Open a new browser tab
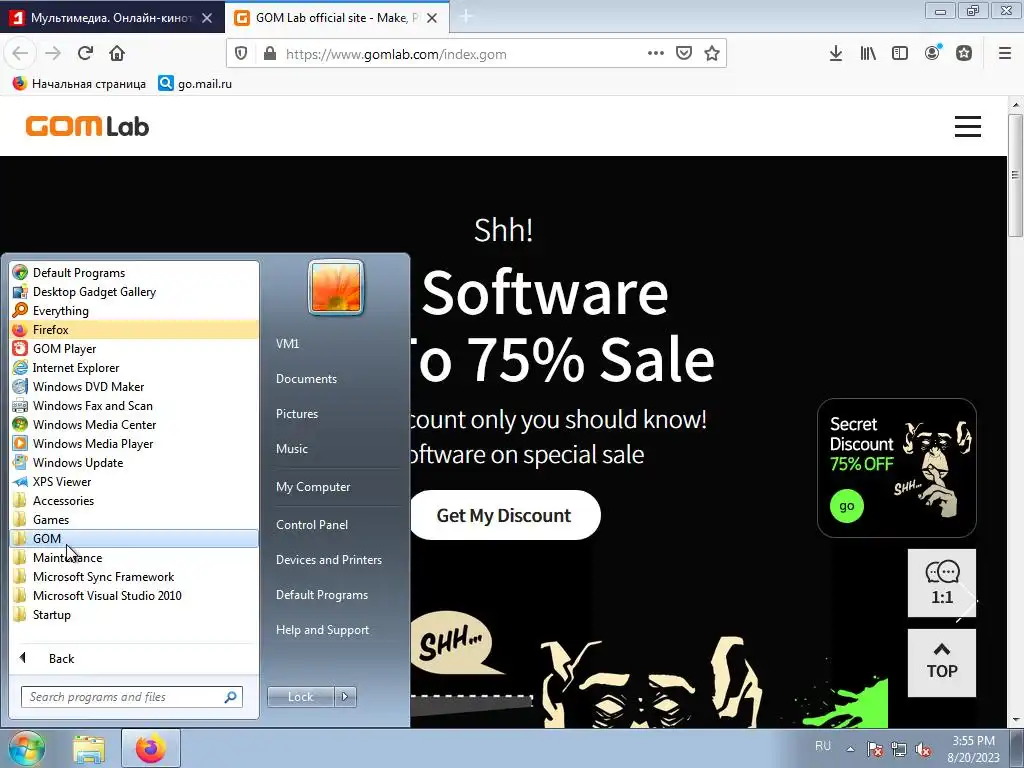 [x=466, y=17]
